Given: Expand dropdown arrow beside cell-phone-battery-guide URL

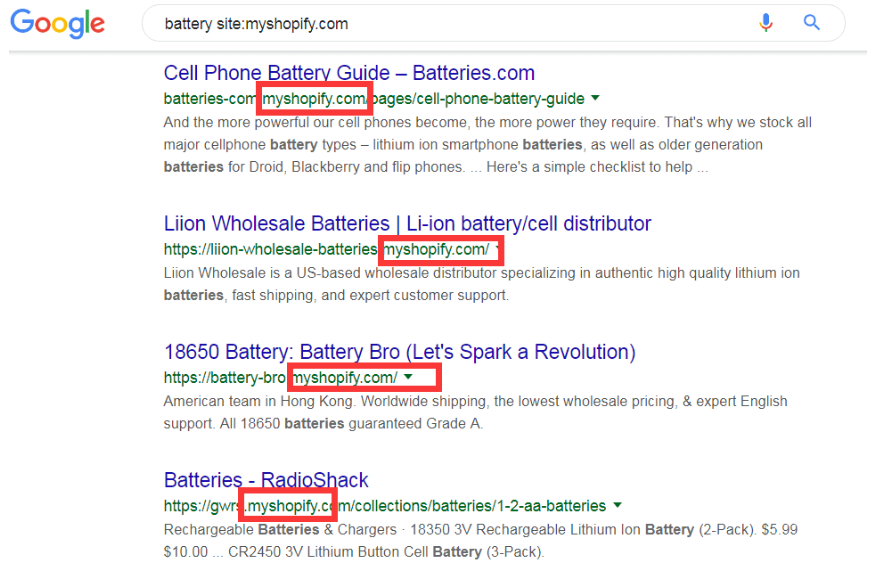Looking at the screenshot, I should point(596,98).
